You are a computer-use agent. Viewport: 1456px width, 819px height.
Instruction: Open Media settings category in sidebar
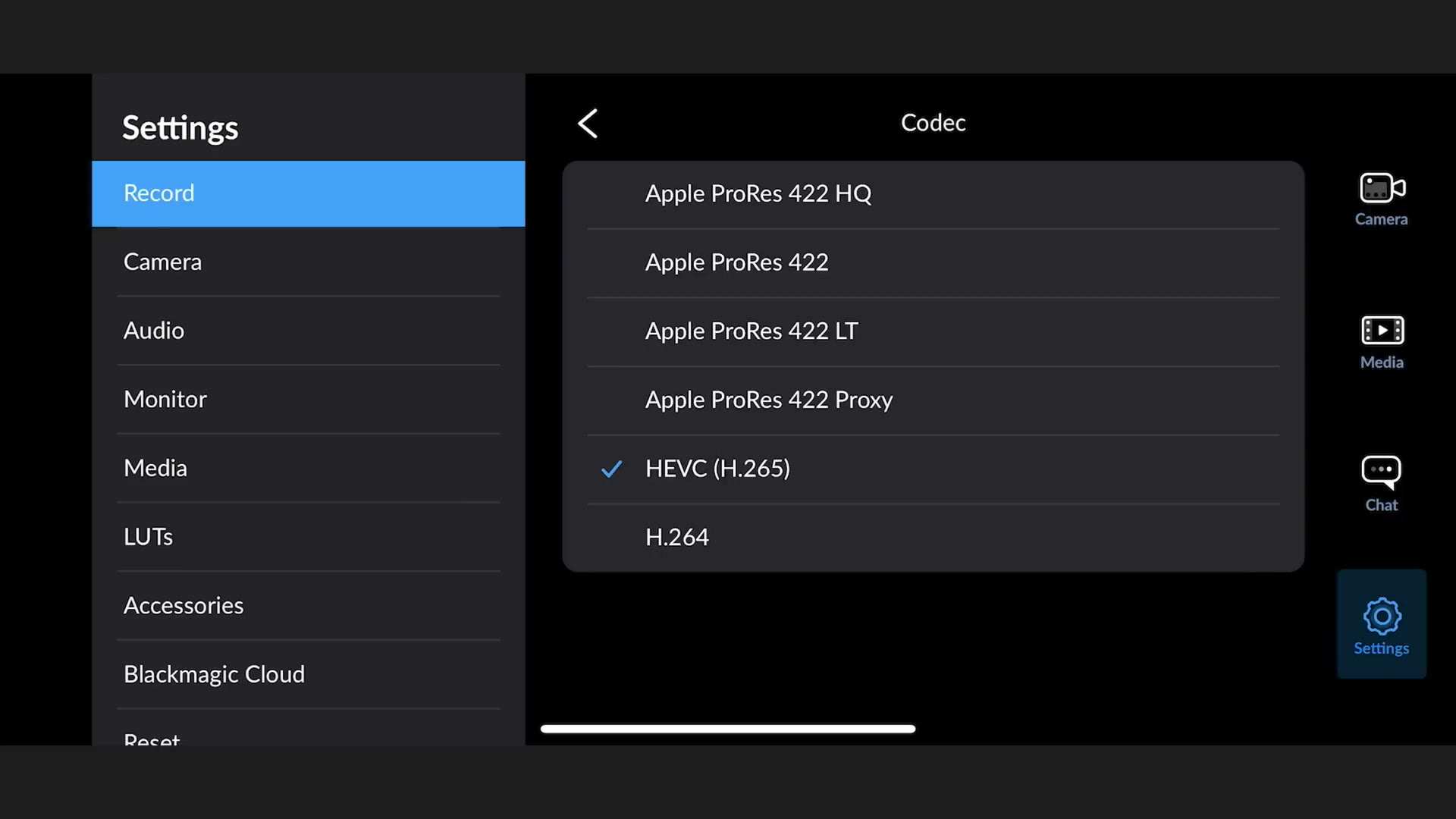(x=308, y=469)
